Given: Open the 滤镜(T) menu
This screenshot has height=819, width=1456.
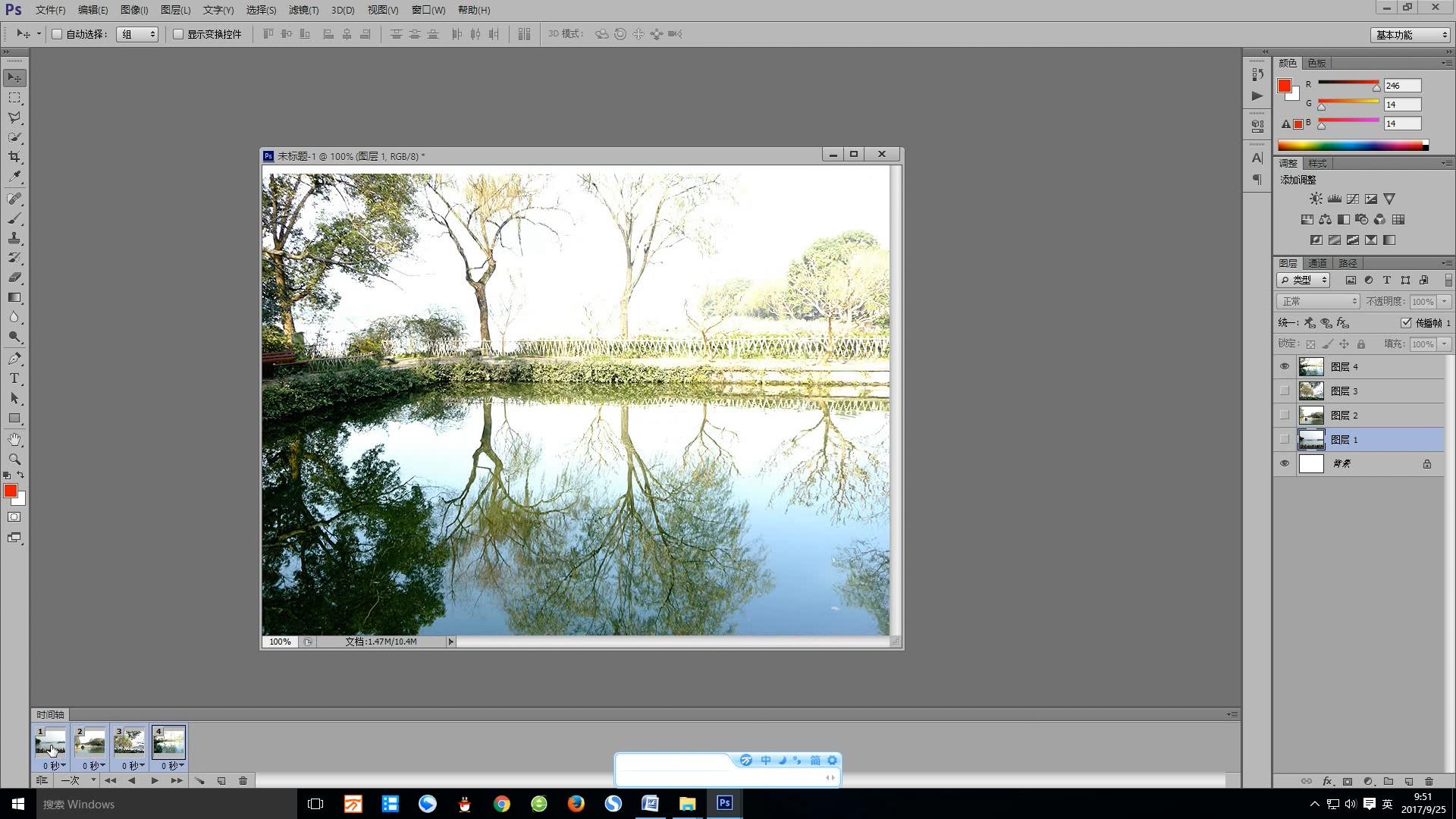Looking at the screenshot, I should click(303, 10).
